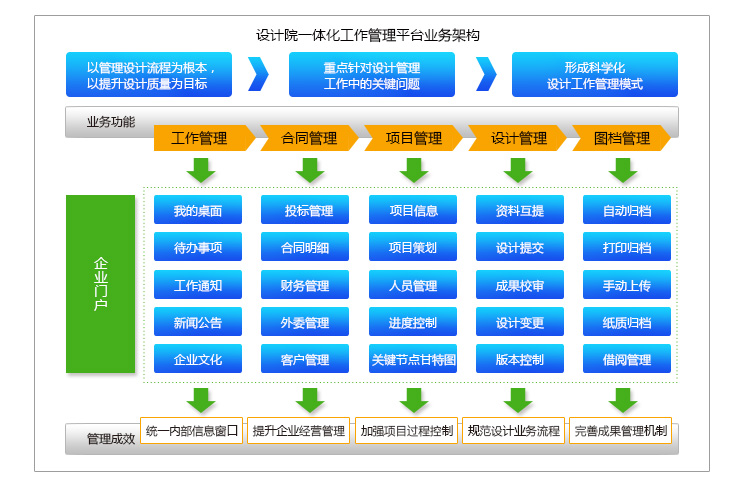Open the 关键节点甘特图 button
The image size is (750, 492).
(x=413, y=359)
